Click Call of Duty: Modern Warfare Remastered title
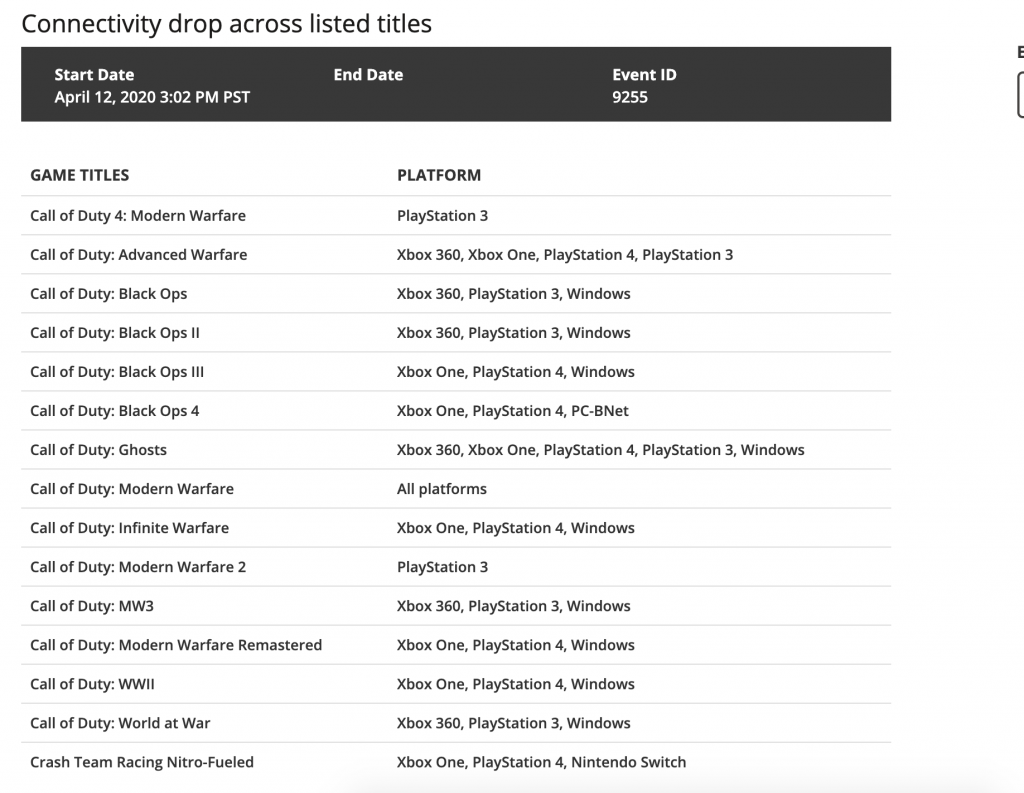Screen dimensions: 1024x793 [x=176, y=645]
